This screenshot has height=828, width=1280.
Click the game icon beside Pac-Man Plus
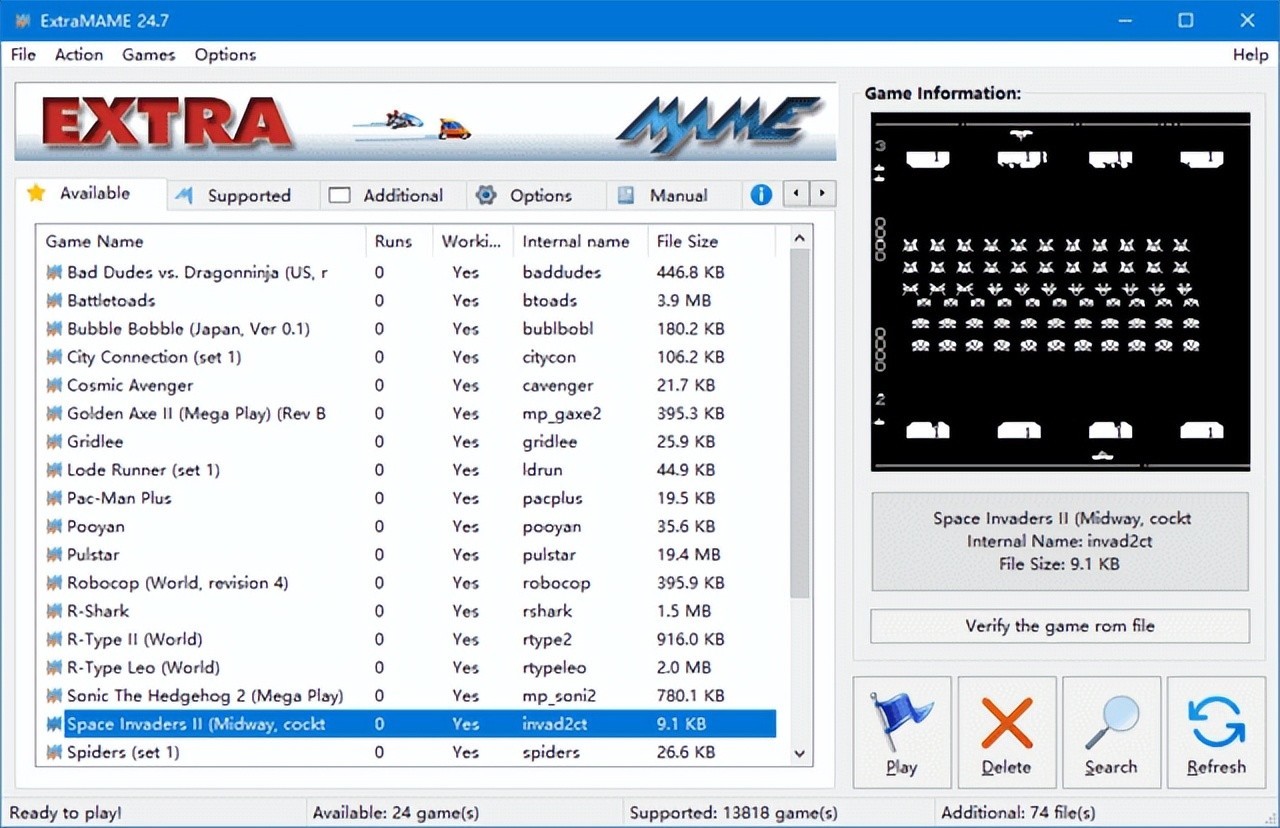(54, 498)
